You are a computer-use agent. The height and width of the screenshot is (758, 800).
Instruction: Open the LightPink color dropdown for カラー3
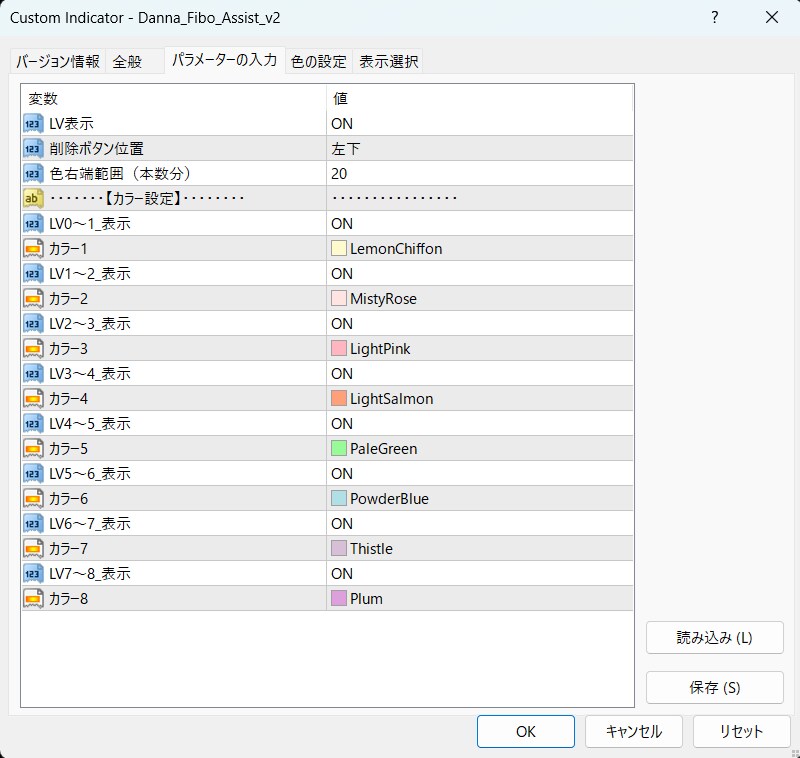tap(480, 348)
